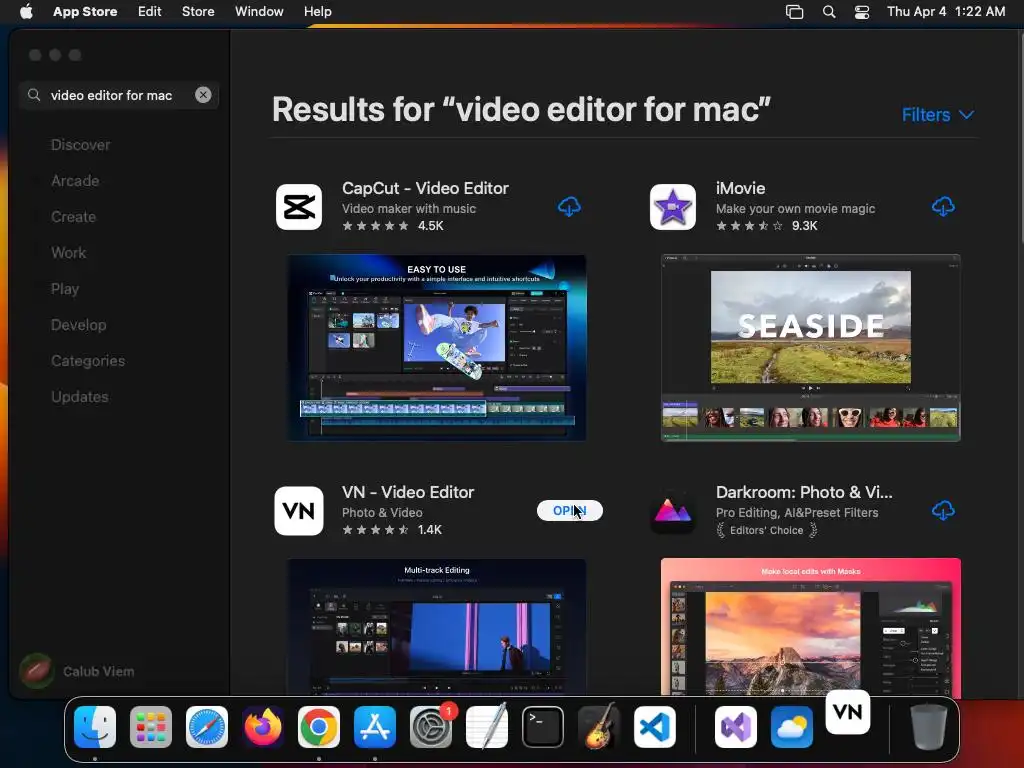Expand the Filters dropdown
This screenshot has width=1024, height=768.
tap(938, 115)
